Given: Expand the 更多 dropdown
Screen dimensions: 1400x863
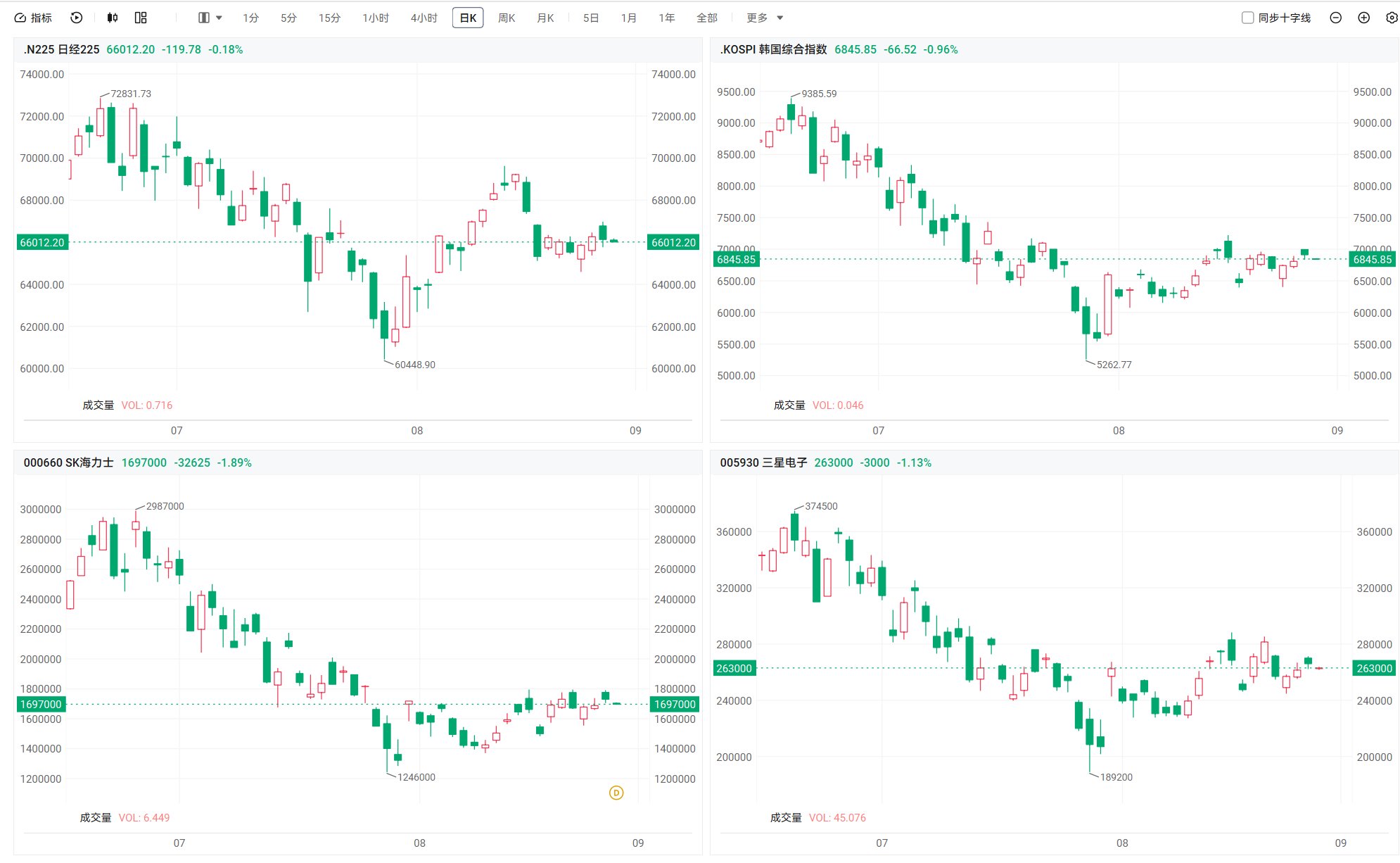Looking at the screenshot, I should (x=765, y=18).
